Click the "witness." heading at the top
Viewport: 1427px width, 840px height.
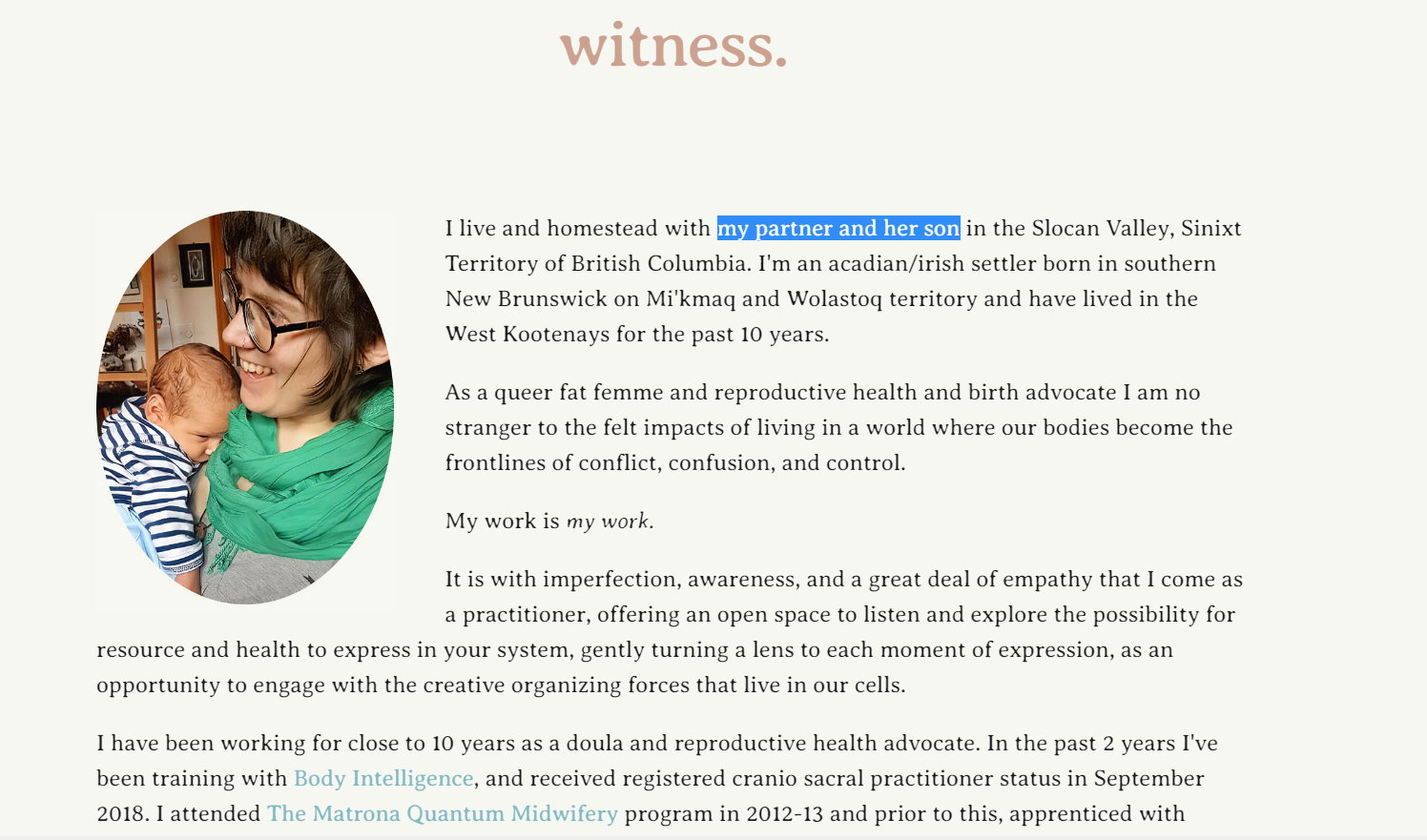coord(673,45)
